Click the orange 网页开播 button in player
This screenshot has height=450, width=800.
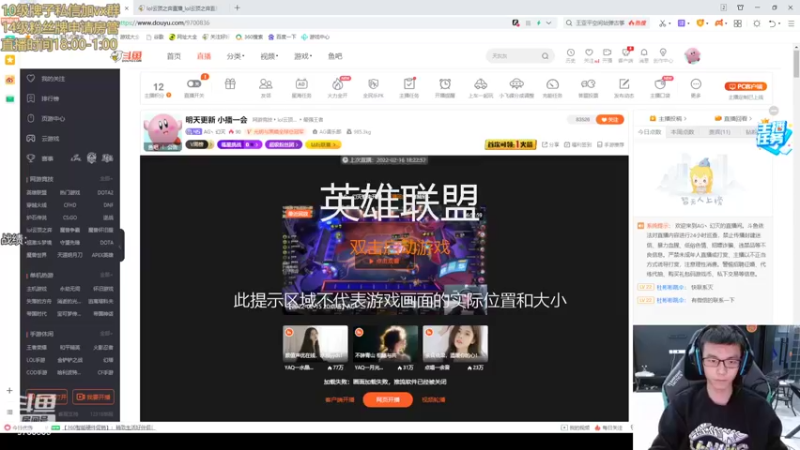click(x=388, y=399)
